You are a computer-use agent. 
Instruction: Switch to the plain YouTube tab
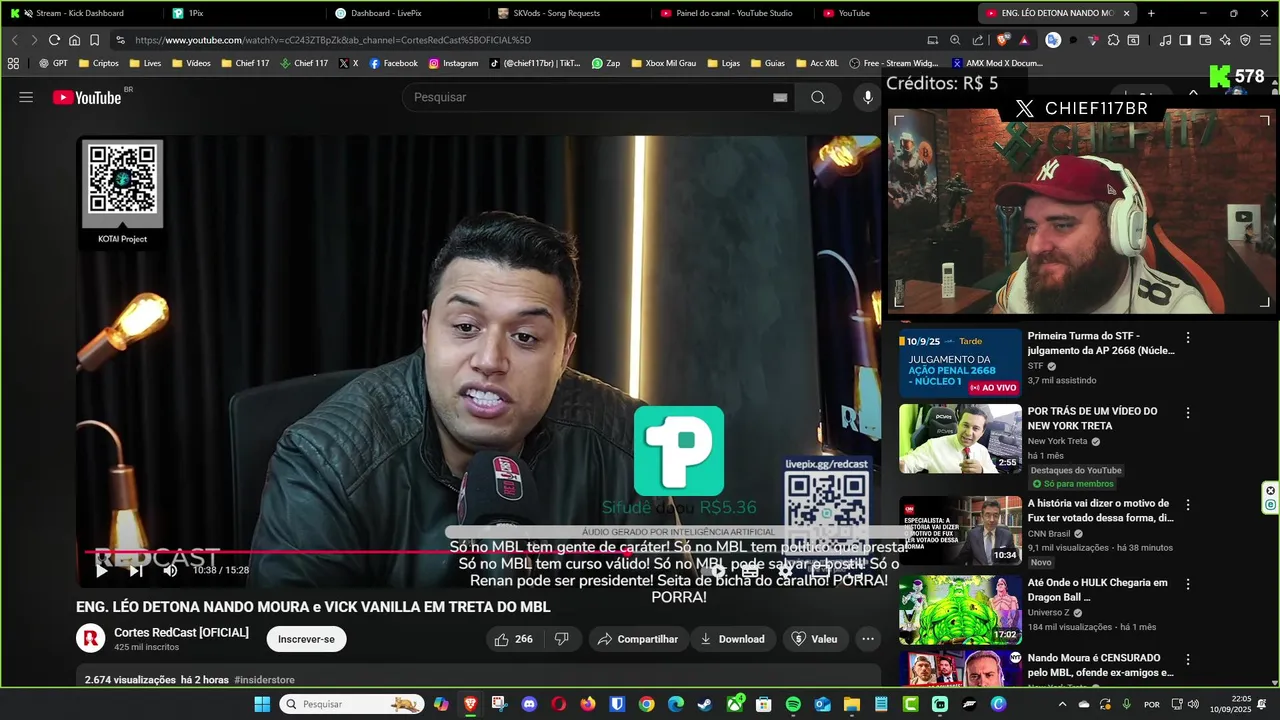click(x=893, y=13)
